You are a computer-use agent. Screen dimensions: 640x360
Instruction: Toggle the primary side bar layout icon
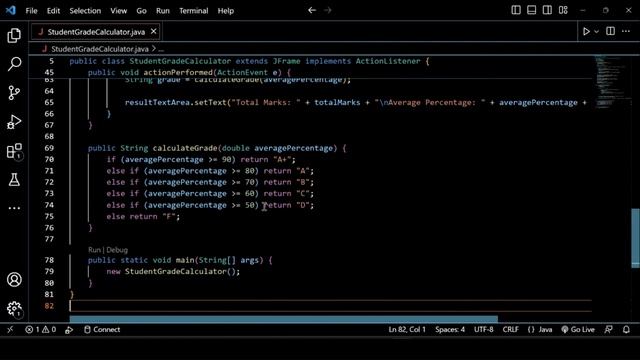(516, 10)
